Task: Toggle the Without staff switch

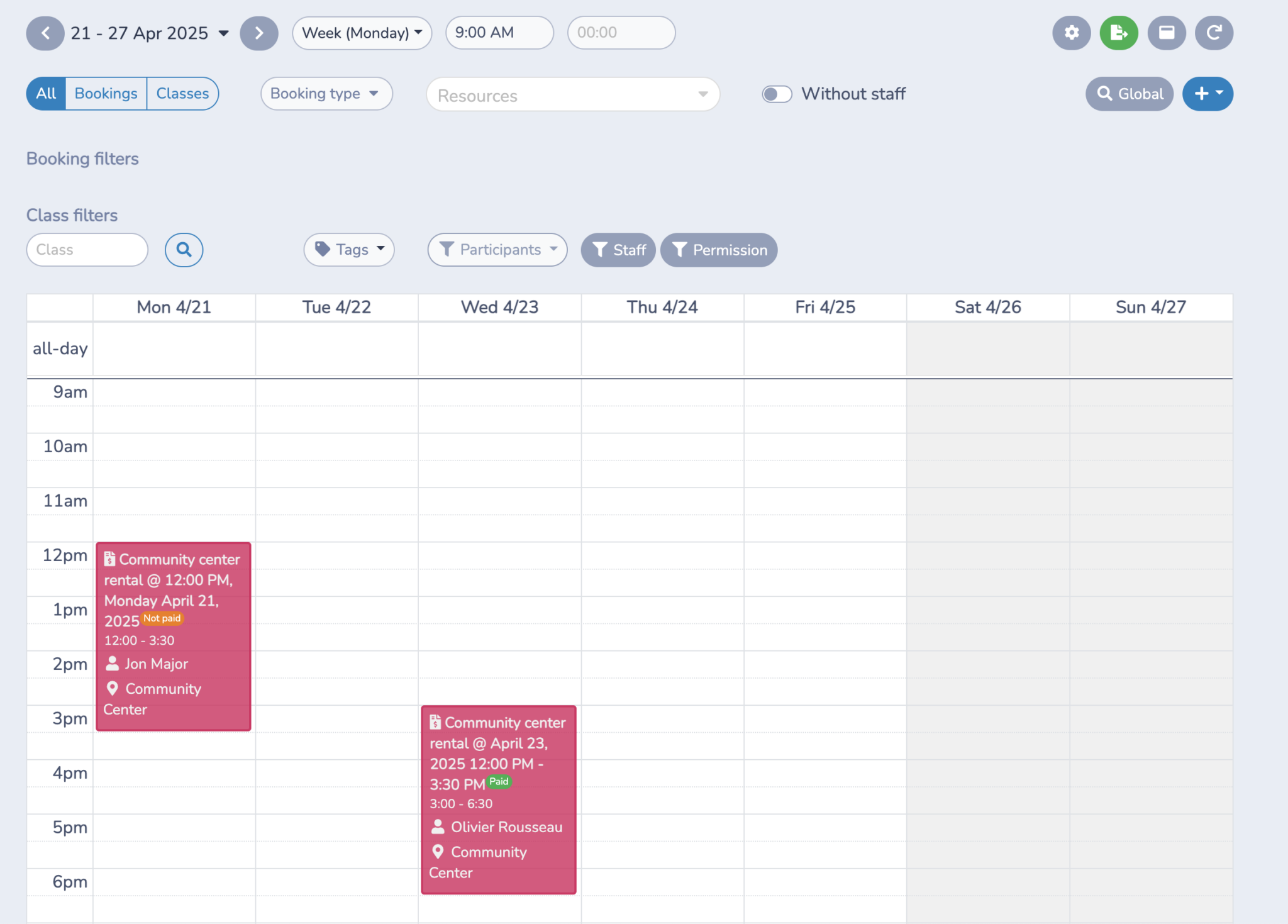Action: (x=777, y=94)
